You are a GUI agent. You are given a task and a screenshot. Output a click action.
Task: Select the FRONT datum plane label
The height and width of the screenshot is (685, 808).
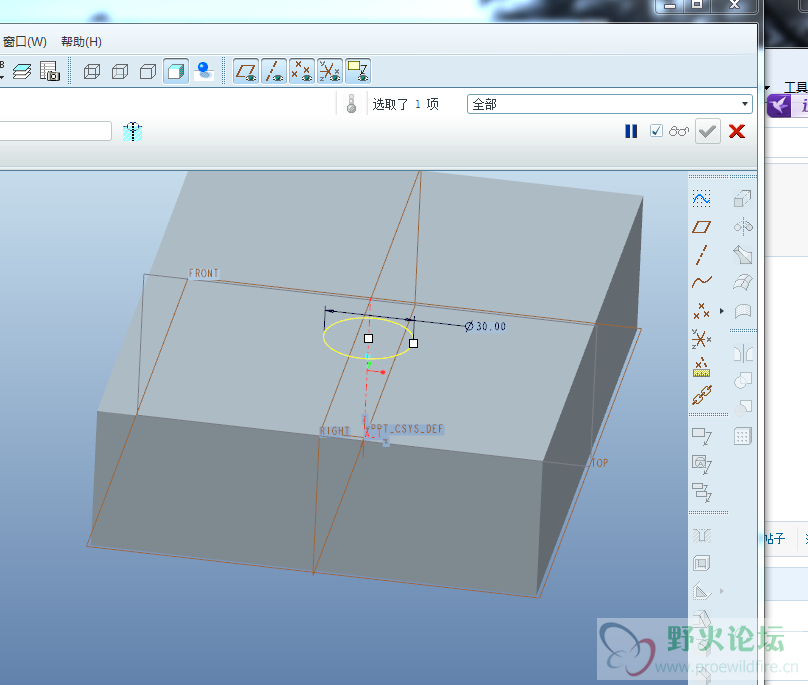point(204,273)
